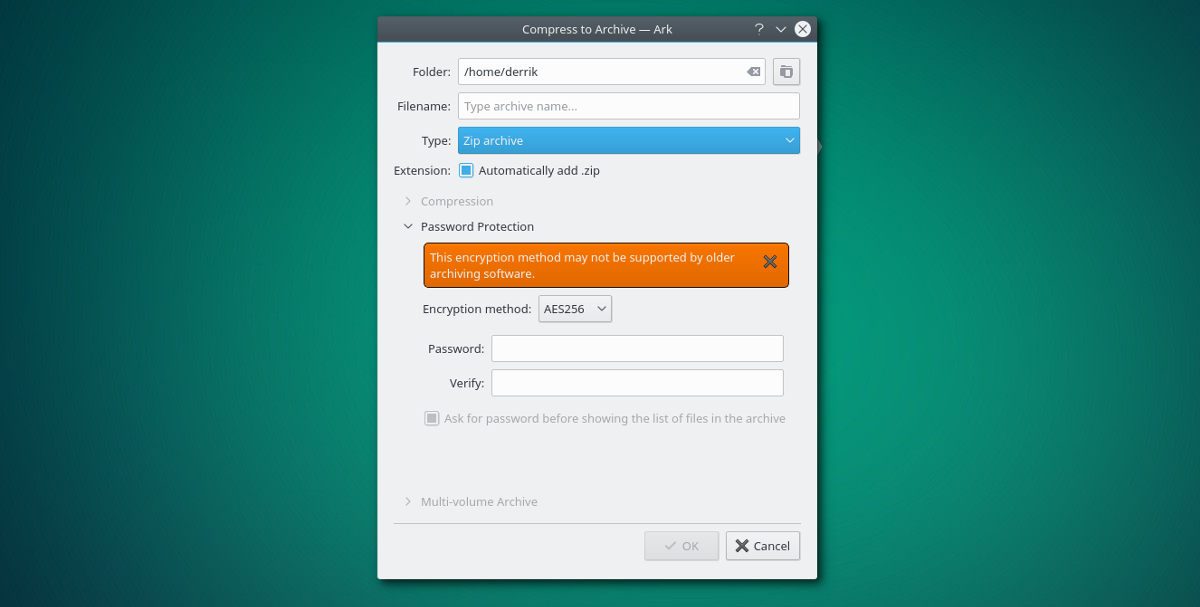Click the Cancel button

(763, 546)
